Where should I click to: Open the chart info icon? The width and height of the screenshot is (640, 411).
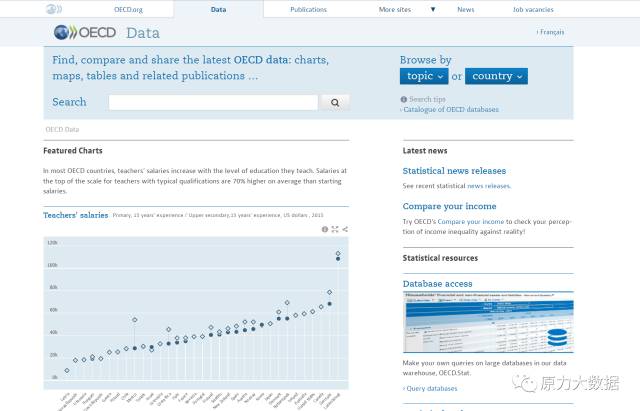(325, 229)
